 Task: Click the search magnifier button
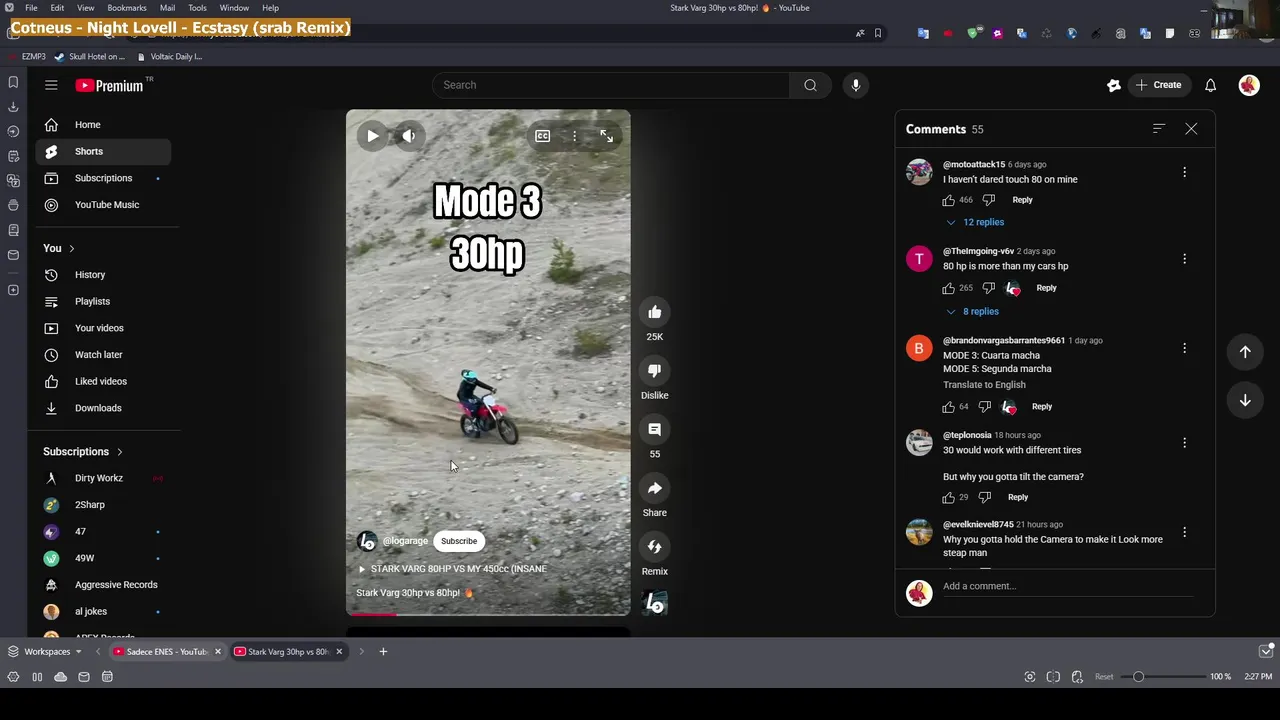810,85
